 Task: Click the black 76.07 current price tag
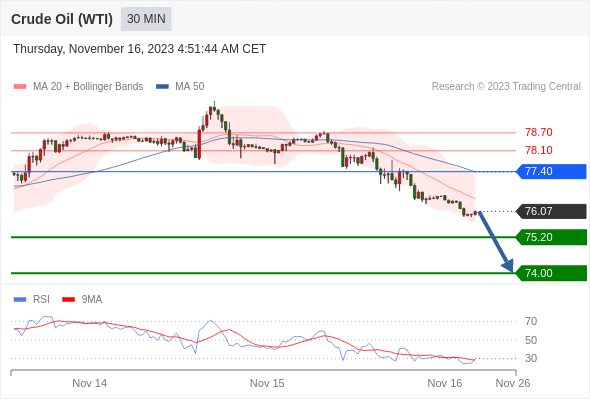coord(551,211)
